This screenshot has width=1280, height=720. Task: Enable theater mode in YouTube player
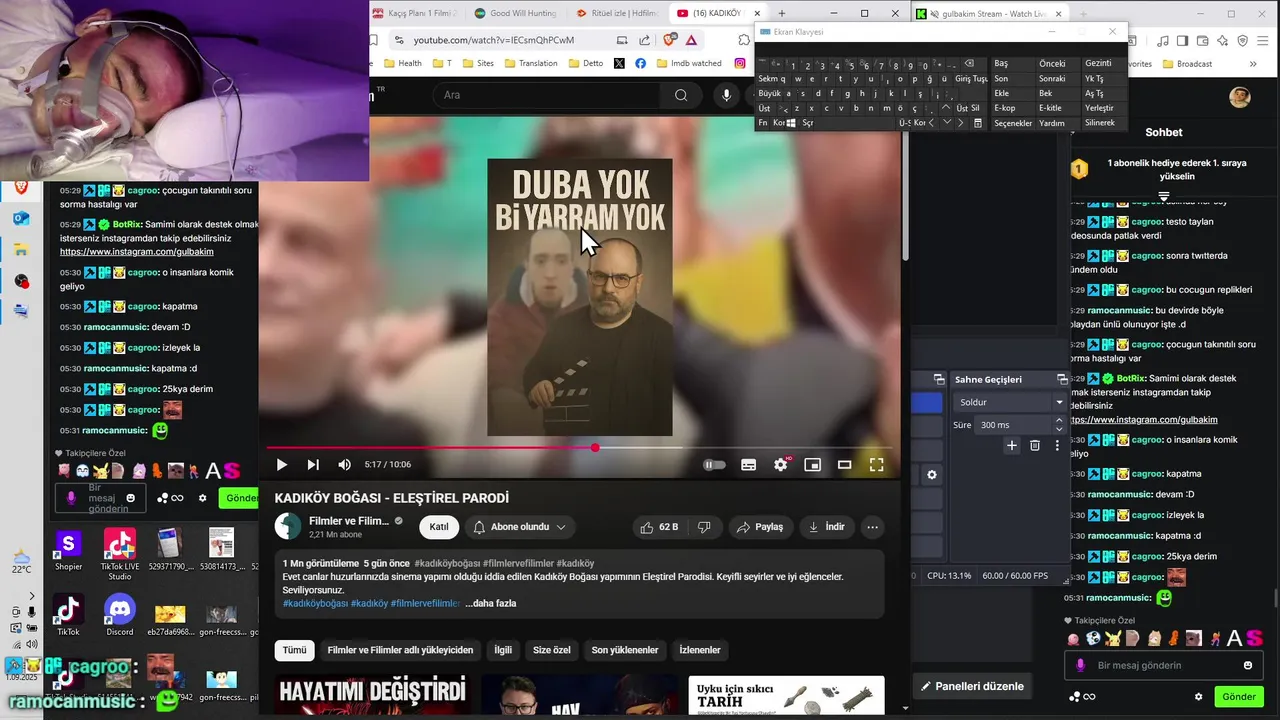pos(845,464)
